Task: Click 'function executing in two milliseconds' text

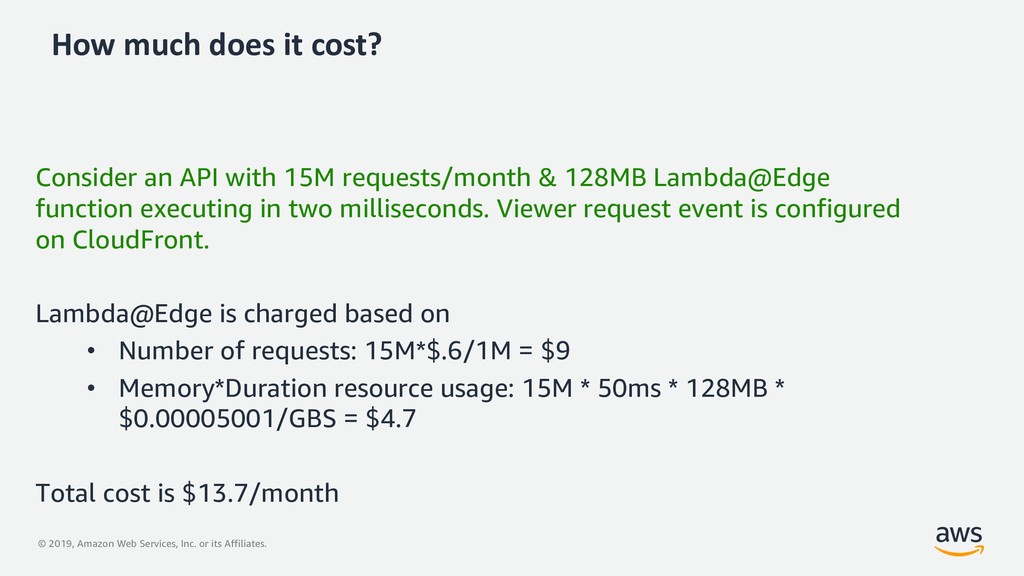Action: click(x=261, y=209)
